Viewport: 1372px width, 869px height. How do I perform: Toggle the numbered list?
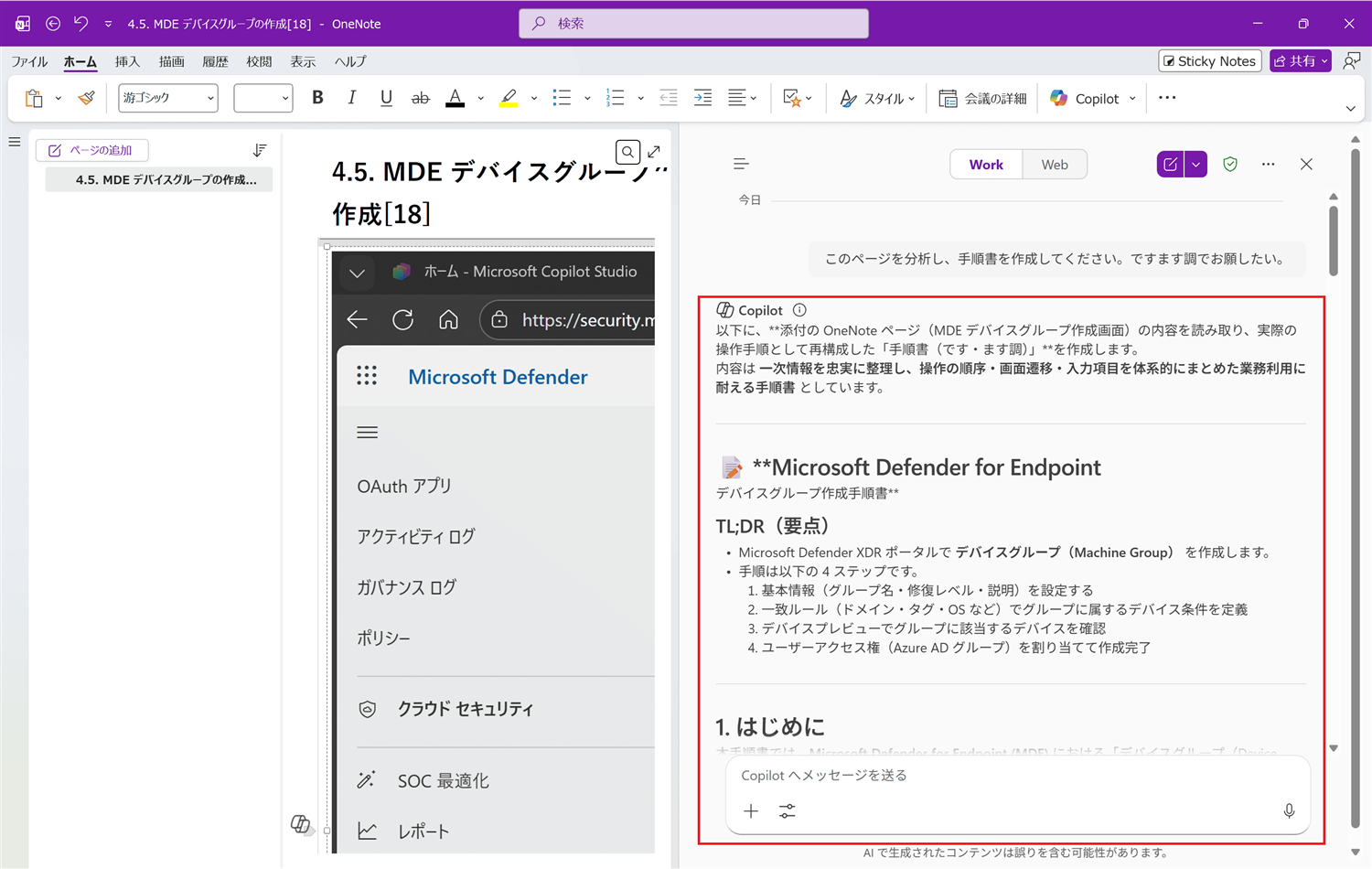coord(615,98)
